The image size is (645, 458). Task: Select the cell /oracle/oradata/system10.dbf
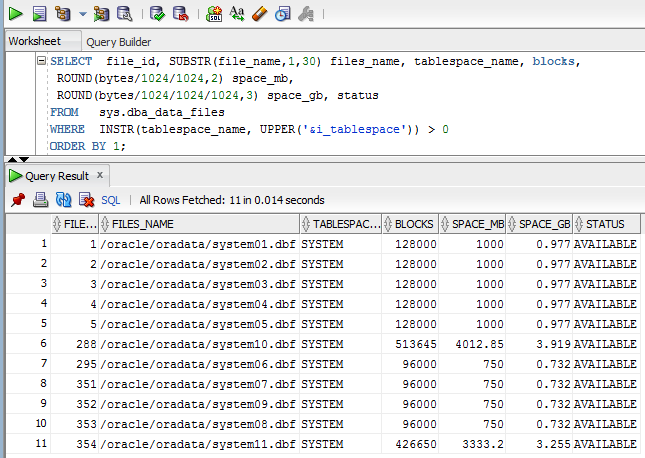coord(198,344)
